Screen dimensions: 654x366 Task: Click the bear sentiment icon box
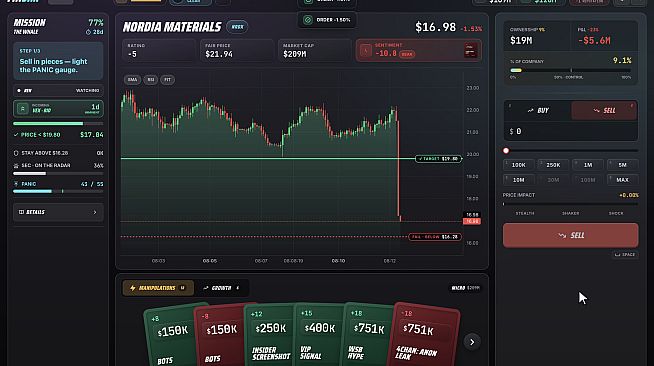[x=366, y=51]
